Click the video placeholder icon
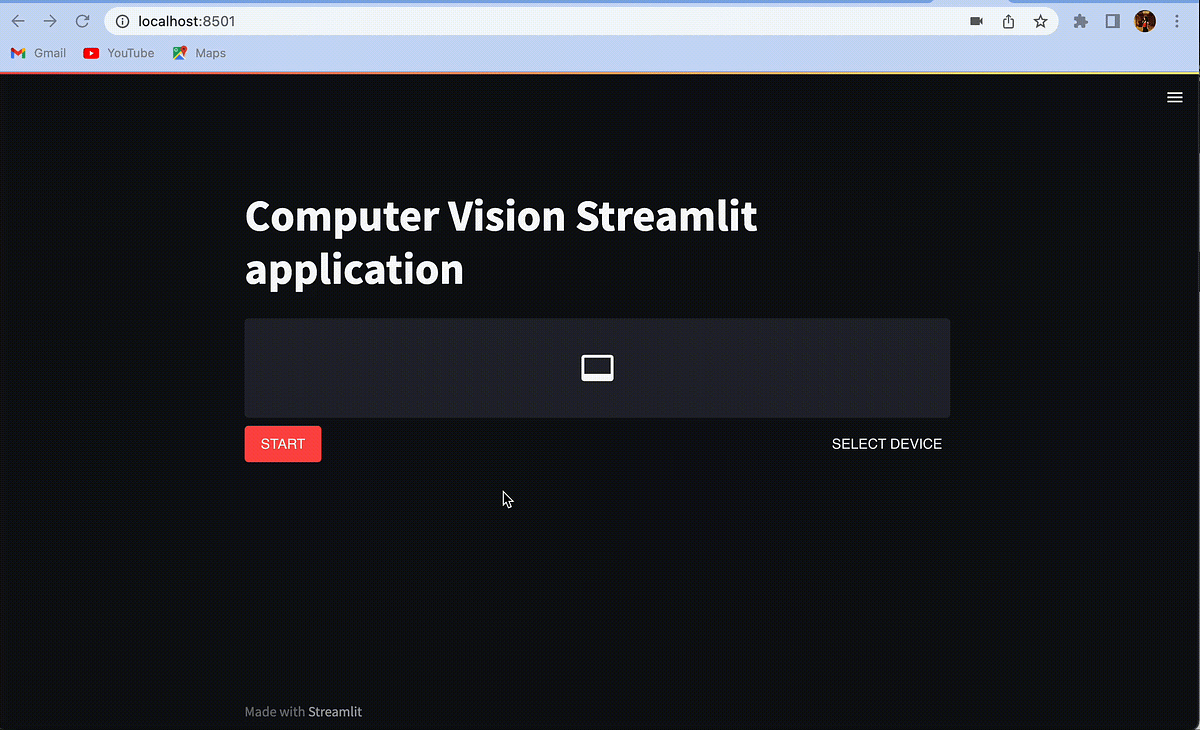The image size is (1200, 730). (597, 367)
